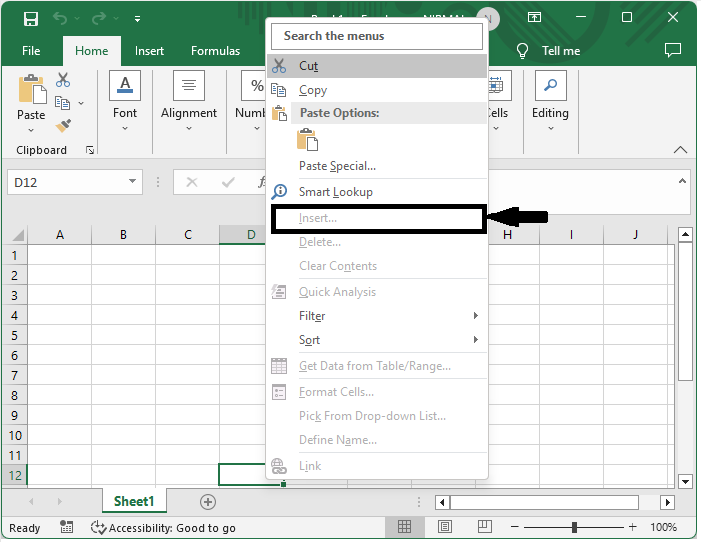Click the Tell me lightbulb icon
This screenshot has width=701, height=542.
pos(522,51)
